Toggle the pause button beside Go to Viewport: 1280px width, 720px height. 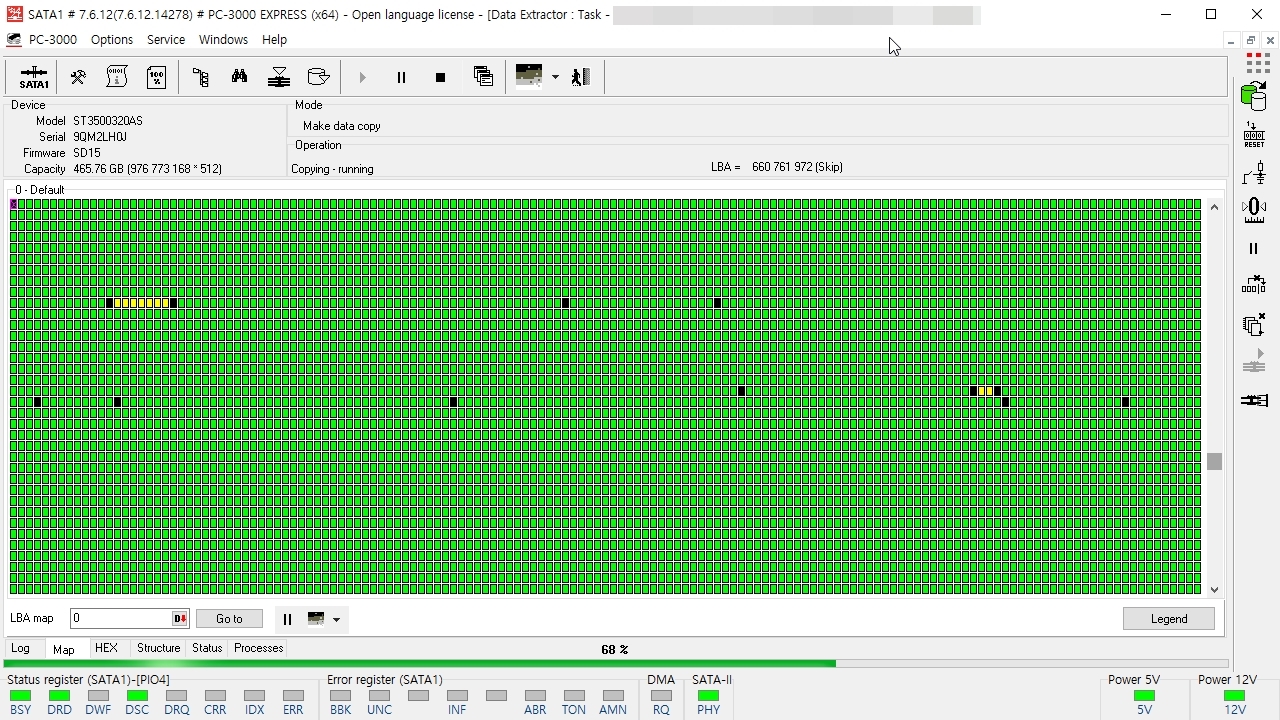[287, 619]
